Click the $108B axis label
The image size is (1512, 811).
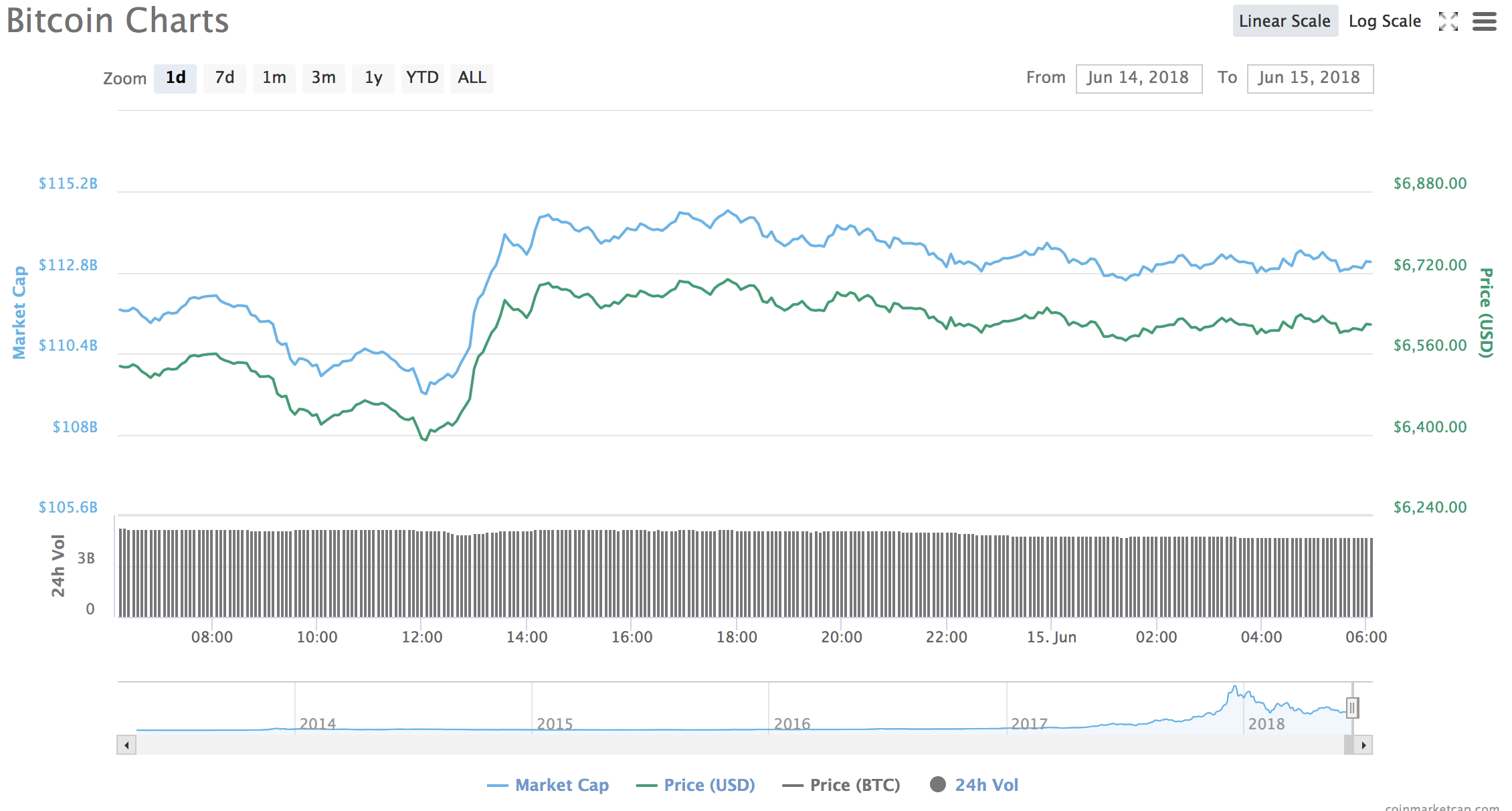[76, 427]
